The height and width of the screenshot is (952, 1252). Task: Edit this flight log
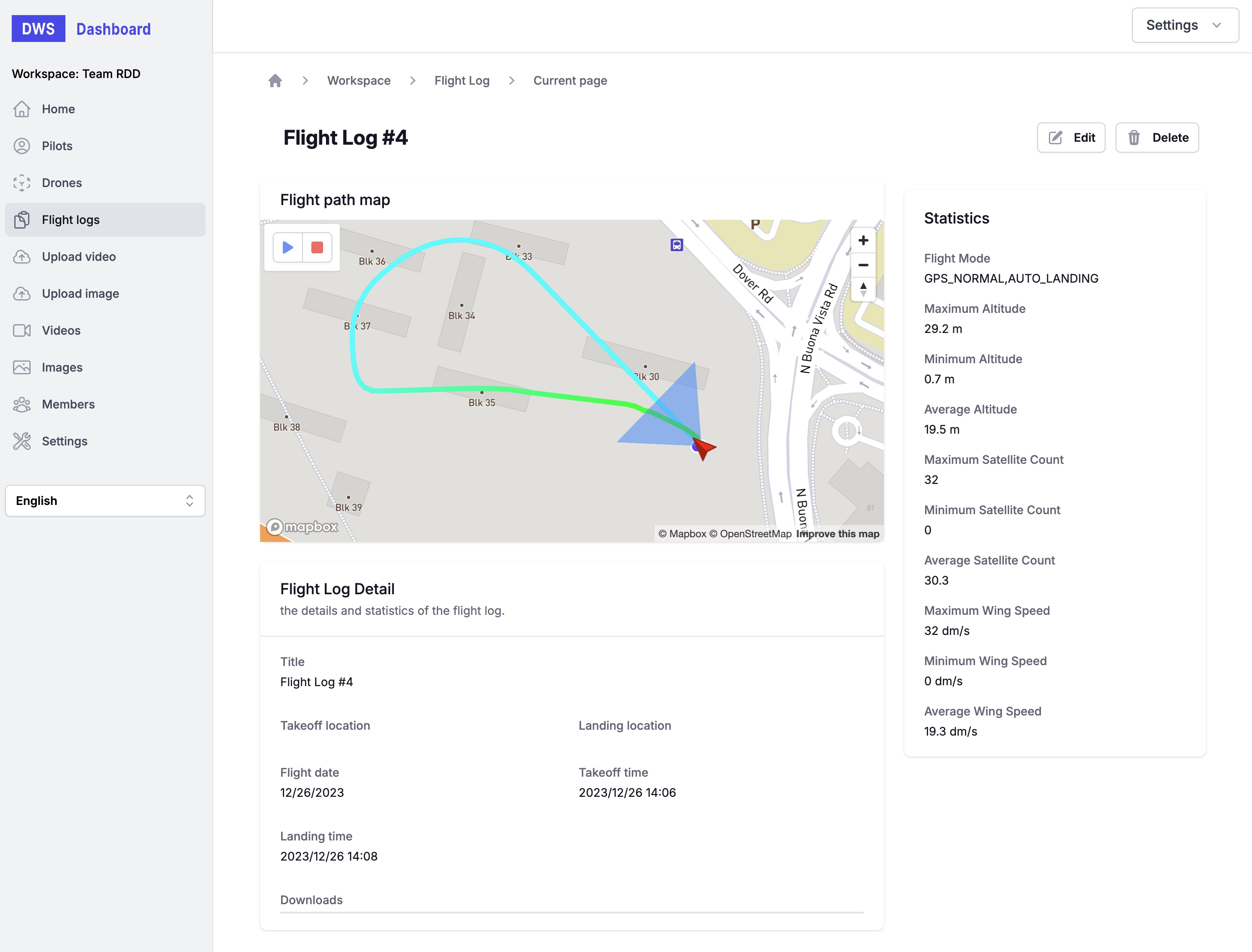[x=1071, y=138]
